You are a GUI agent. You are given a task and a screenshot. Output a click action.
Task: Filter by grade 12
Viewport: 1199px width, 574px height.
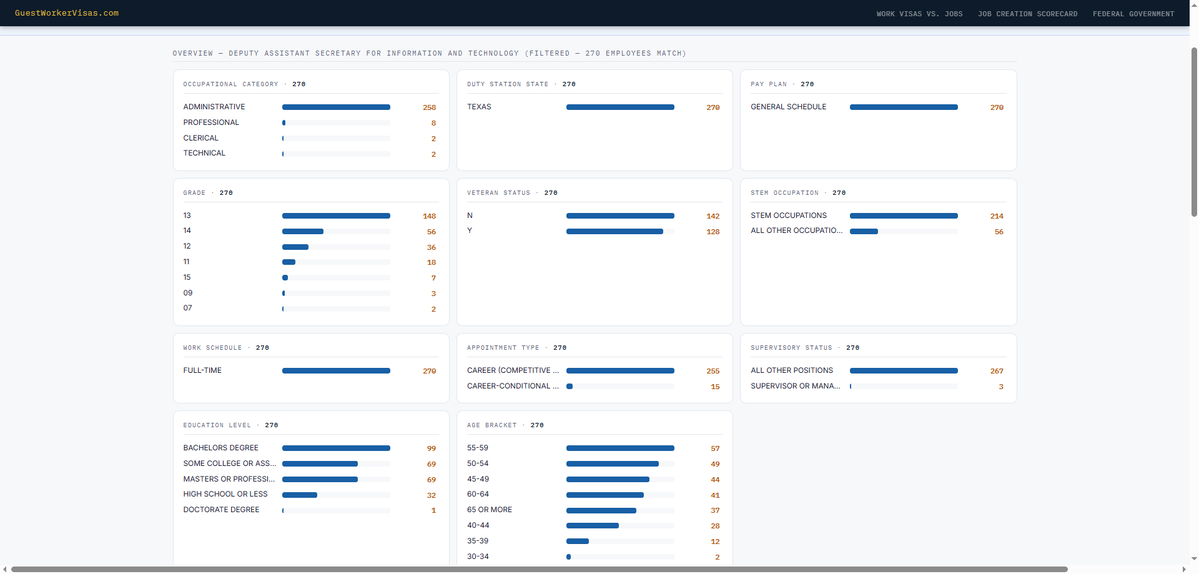tap(311, 247)
